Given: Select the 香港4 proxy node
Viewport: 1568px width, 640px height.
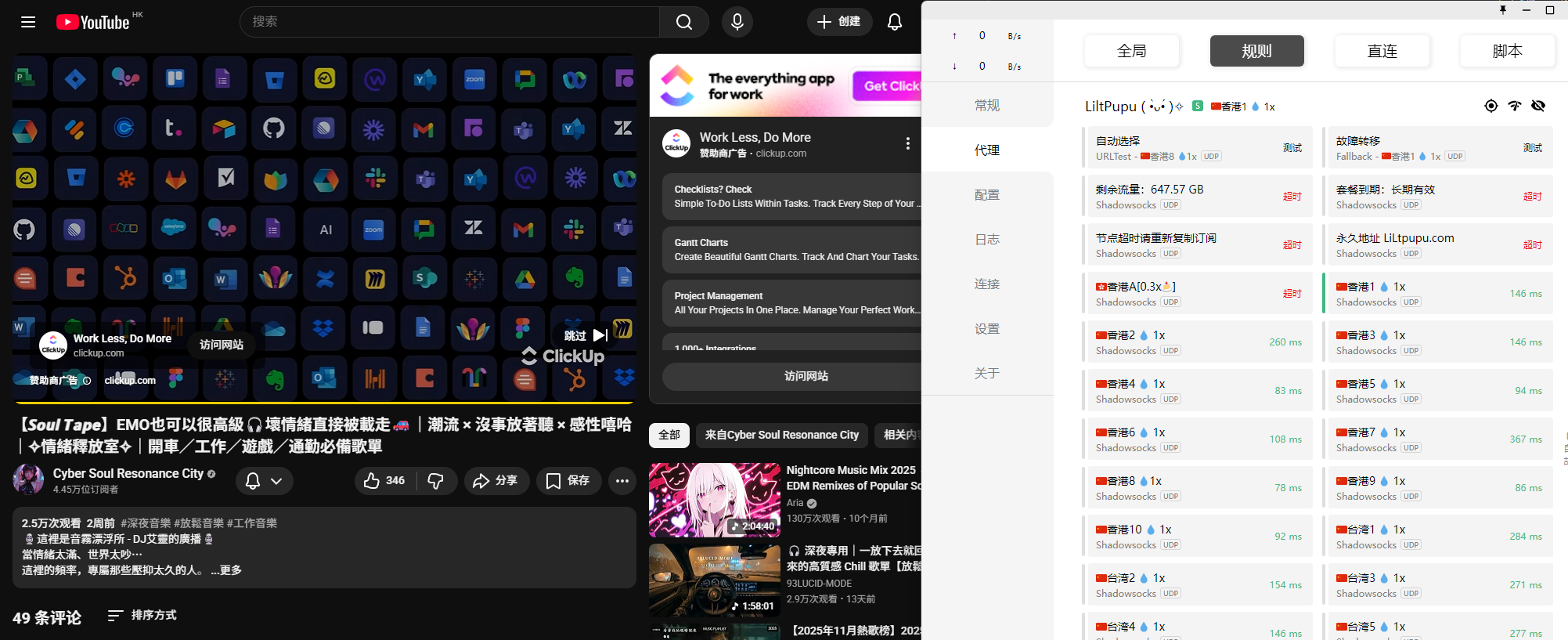Looking at the screenshot, I should point(1199,391).
